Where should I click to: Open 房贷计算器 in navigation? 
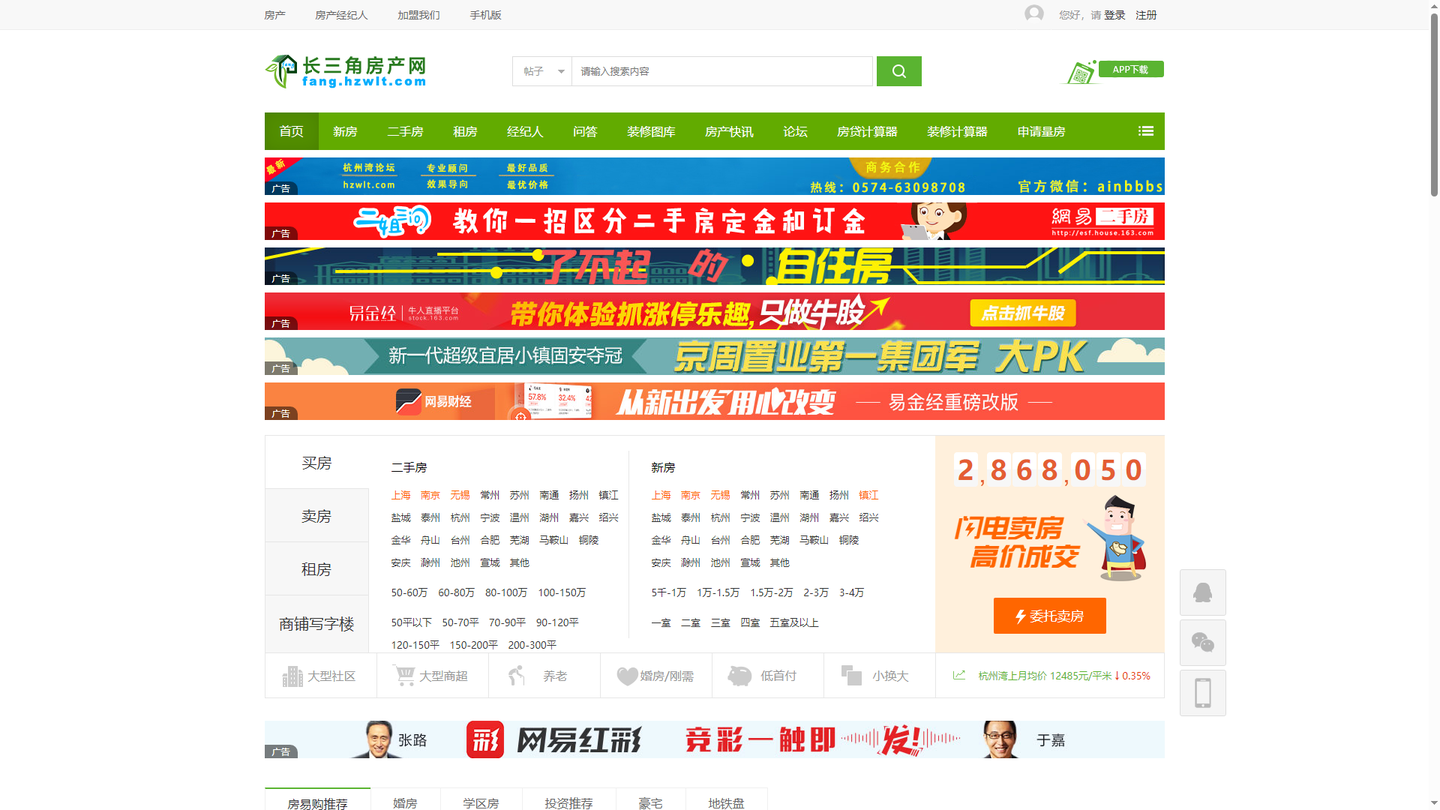click(867, 131)
